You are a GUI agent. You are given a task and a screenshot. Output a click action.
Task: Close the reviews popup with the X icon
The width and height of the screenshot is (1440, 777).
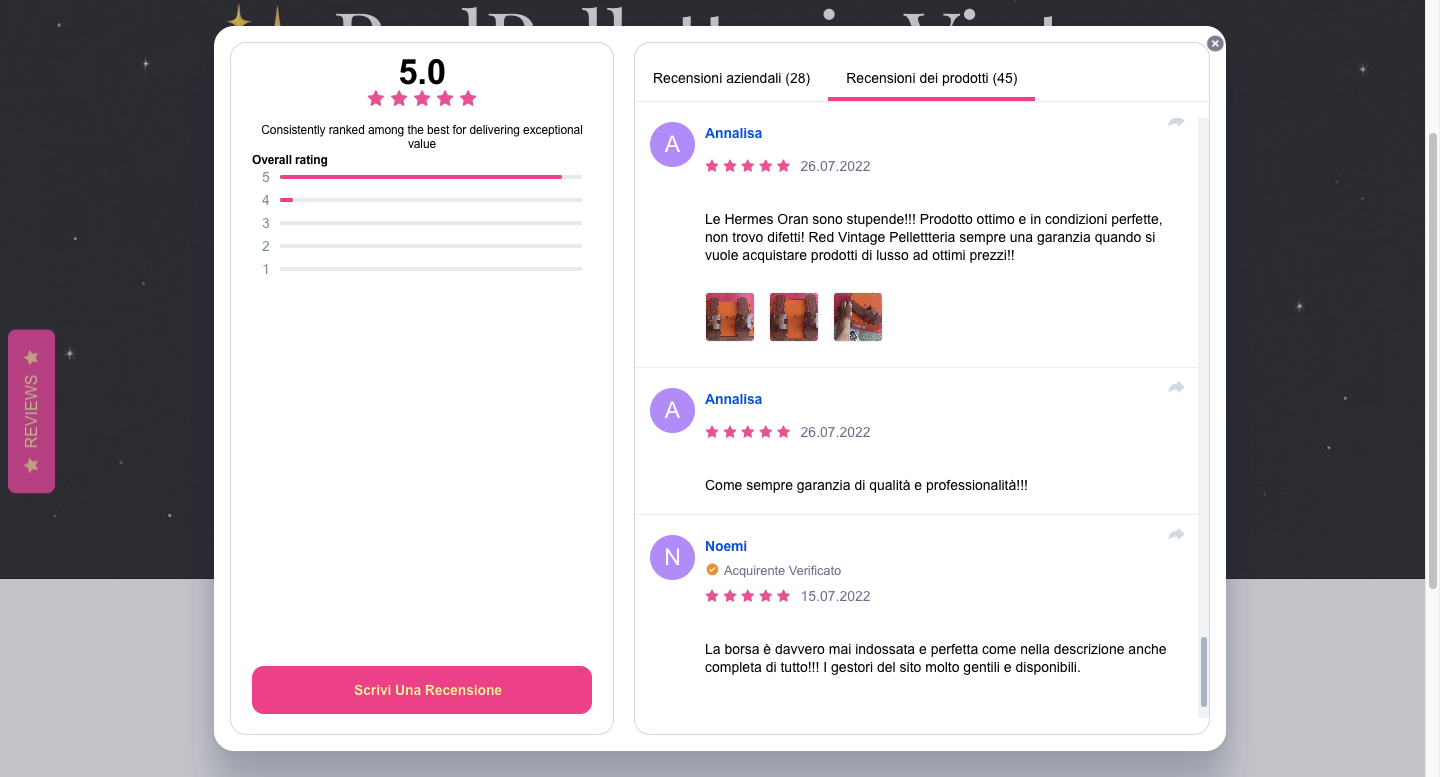[x=1215, y=43]
